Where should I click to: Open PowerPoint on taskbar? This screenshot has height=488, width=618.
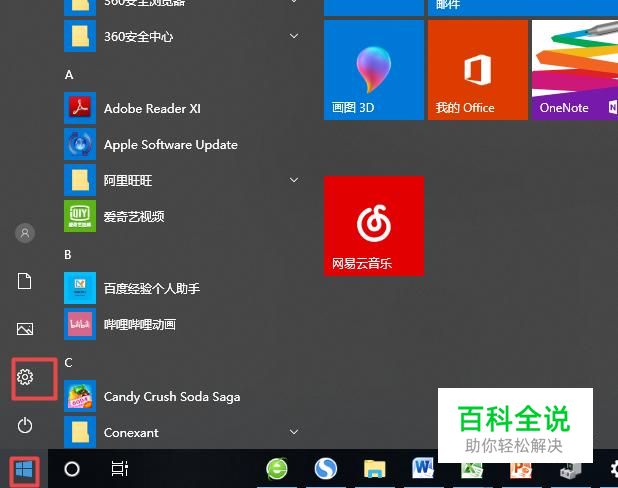[x=521, y=470]
